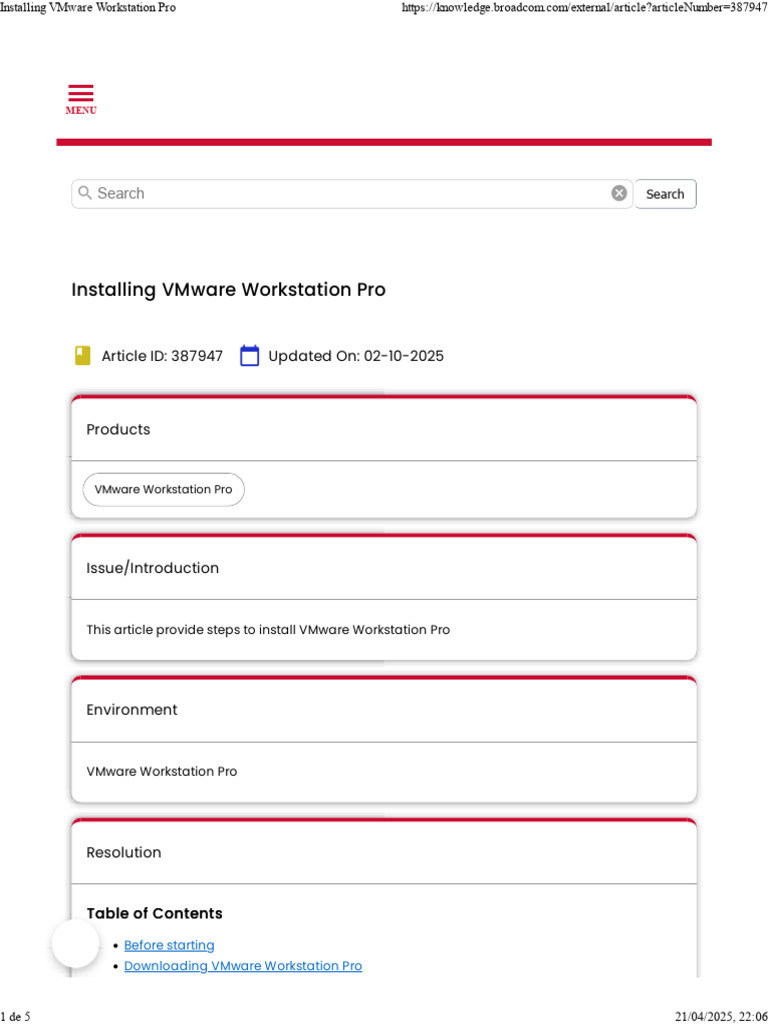Click the yellow Article ID bookmark icon

[x=83, y=355]
